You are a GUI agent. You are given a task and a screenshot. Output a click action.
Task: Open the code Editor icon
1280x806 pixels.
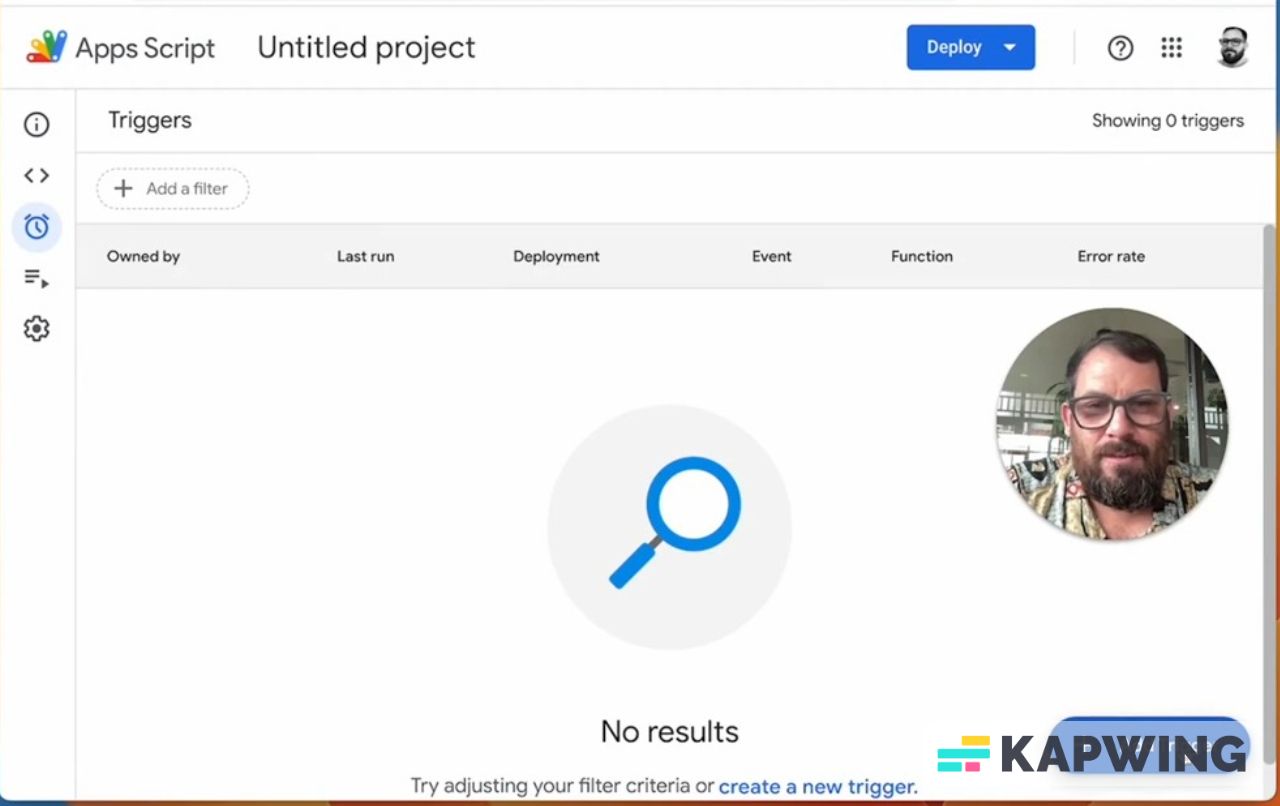click(x=37, y=176)
